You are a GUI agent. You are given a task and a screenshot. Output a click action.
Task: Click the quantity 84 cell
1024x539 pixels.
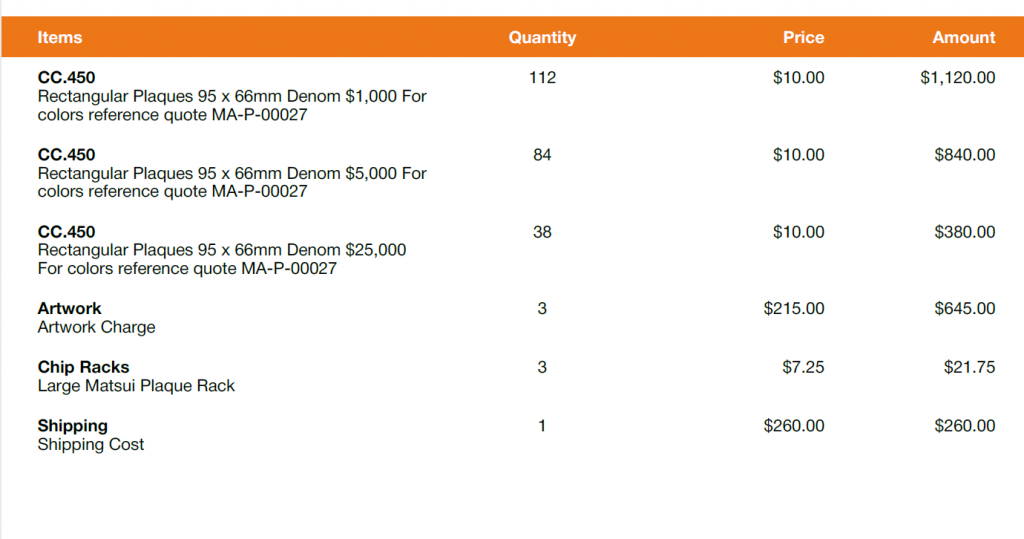(x=542, y=155)
